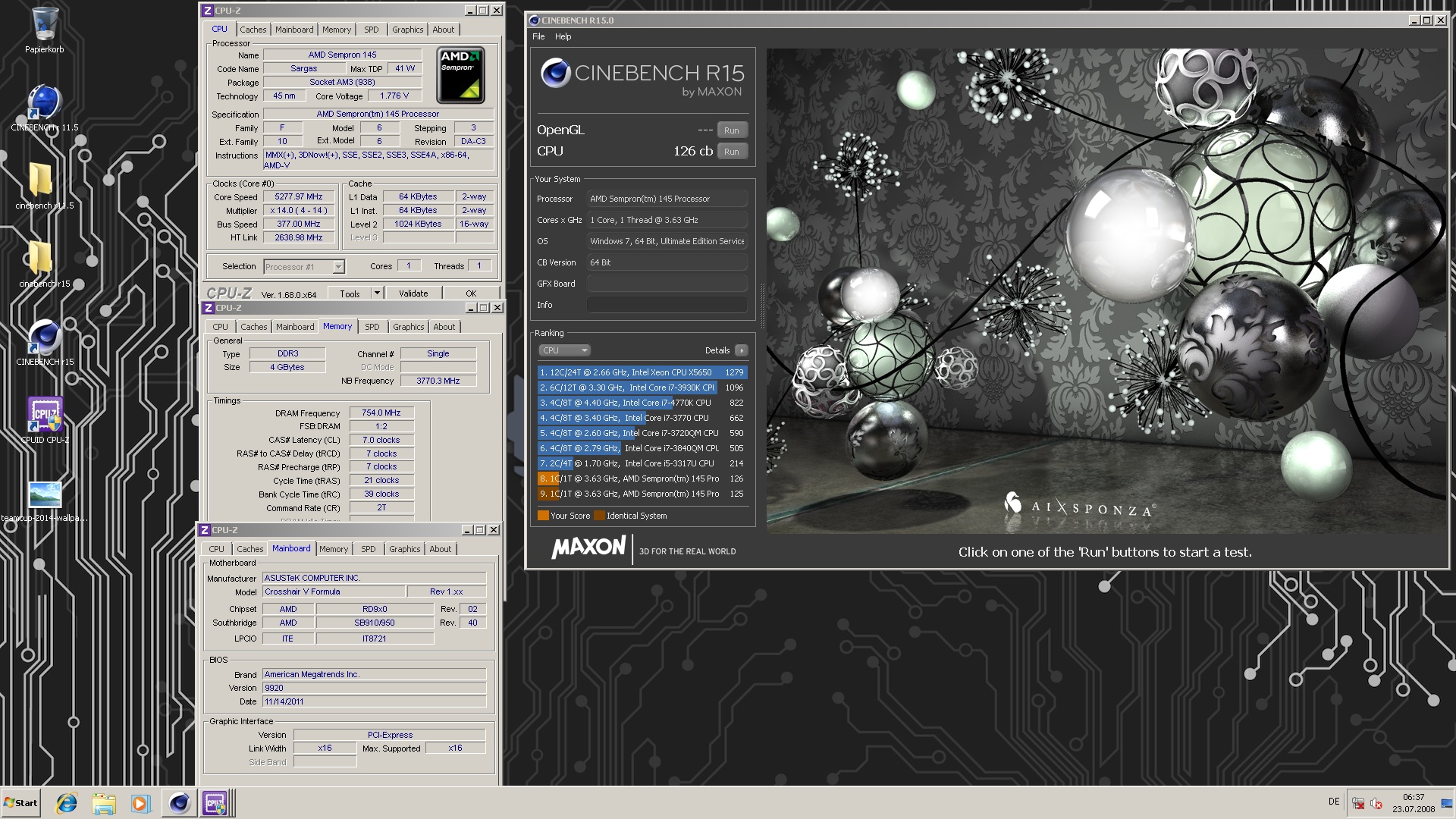1456x819 pixels.
Task: Switch to Cinebench taskbar button
Action: [179, 803]
